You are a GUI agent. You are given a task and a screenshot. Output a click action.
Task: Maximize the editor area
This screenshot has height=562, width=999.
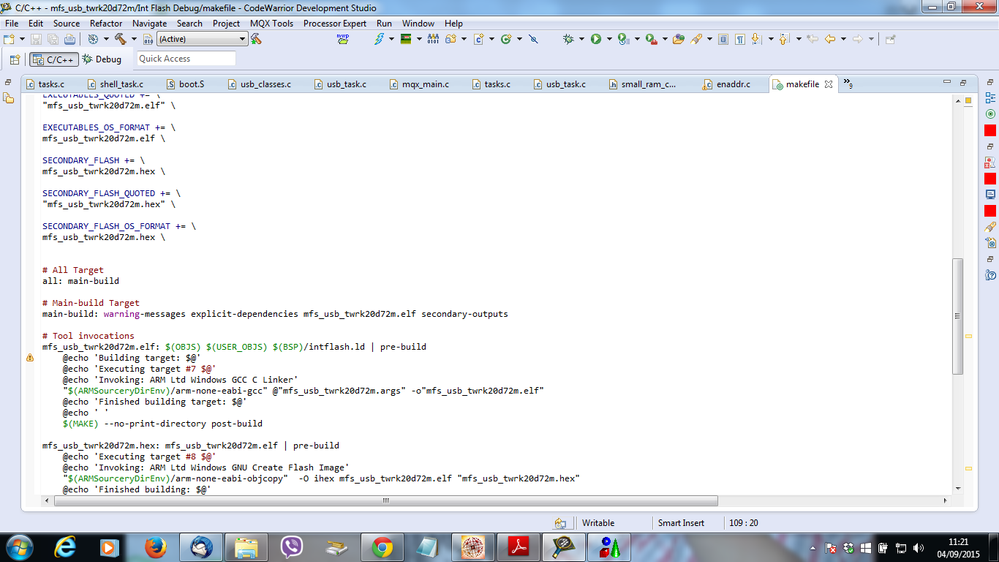[963, 83]
